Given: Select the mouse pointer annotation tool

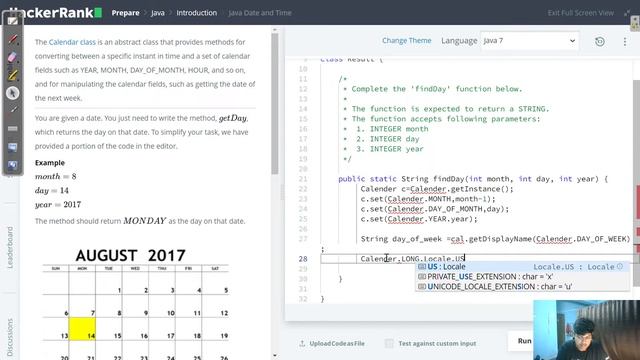Looking at the screenshot, I should pyautogui.click(x=13, y=93).
